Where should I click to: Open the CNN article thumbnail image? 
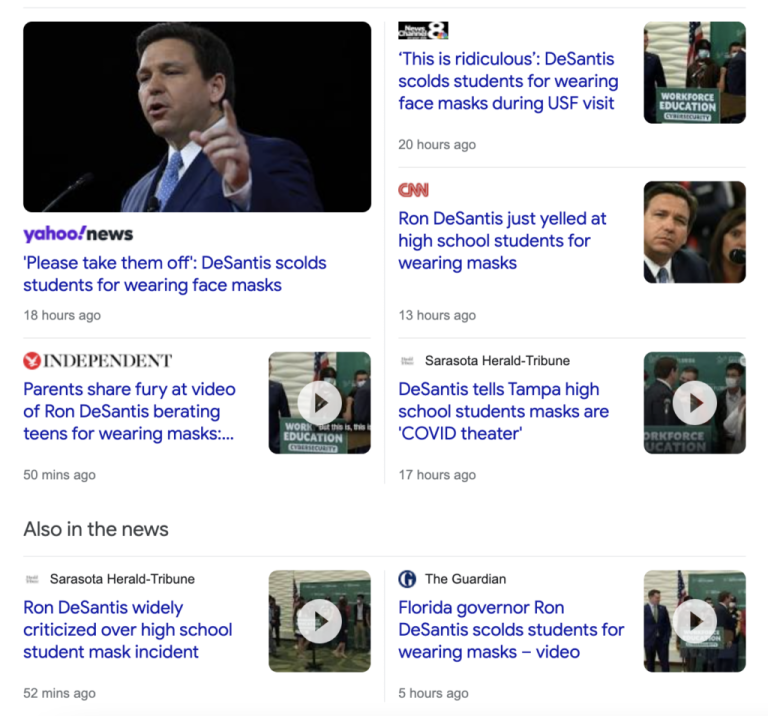click(694, 232)
